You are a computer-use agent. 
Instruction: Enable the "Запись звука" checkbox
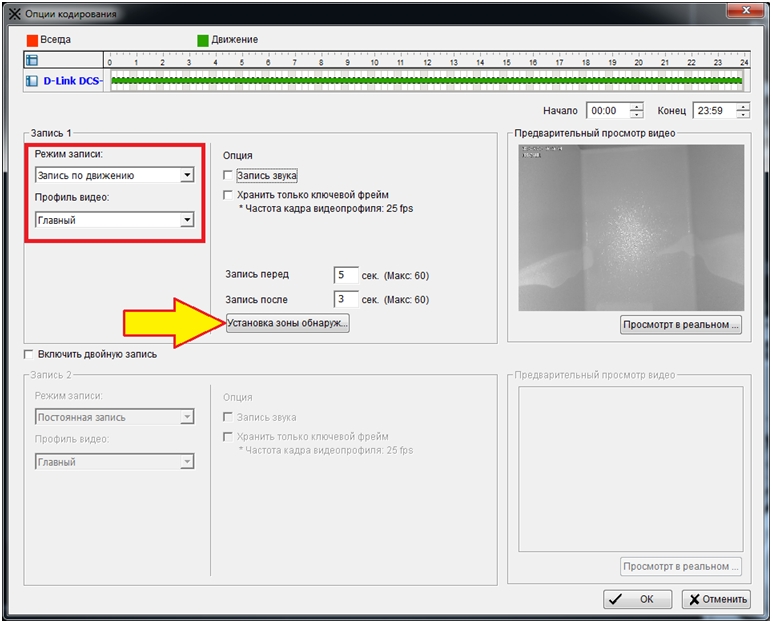pos(229,176)
